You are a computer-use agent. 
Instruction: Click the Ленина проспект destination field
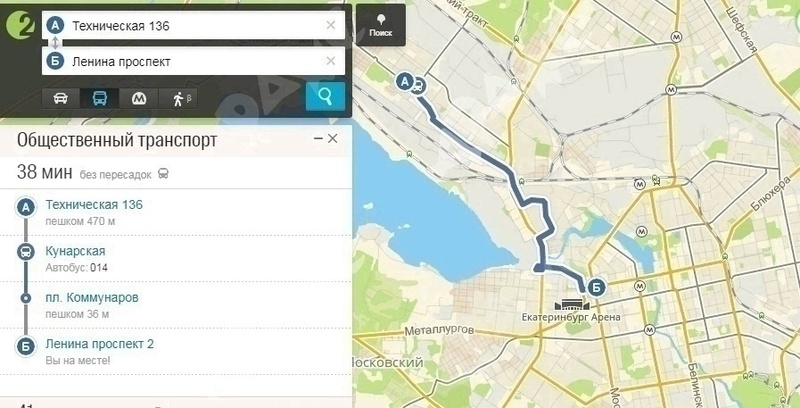(x=193, y=61)
